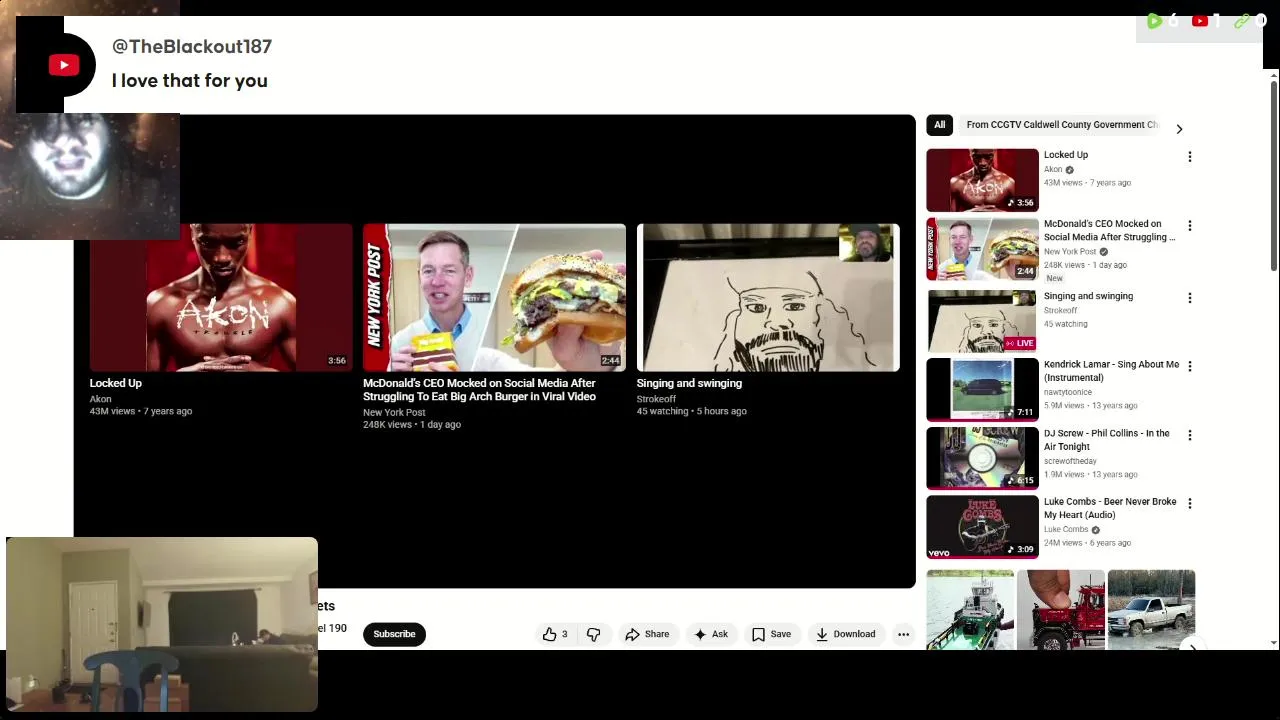Click the LIVE badge on the Singing and swinging thumbnail
1280x720 pixels.
click(1020, 343)
